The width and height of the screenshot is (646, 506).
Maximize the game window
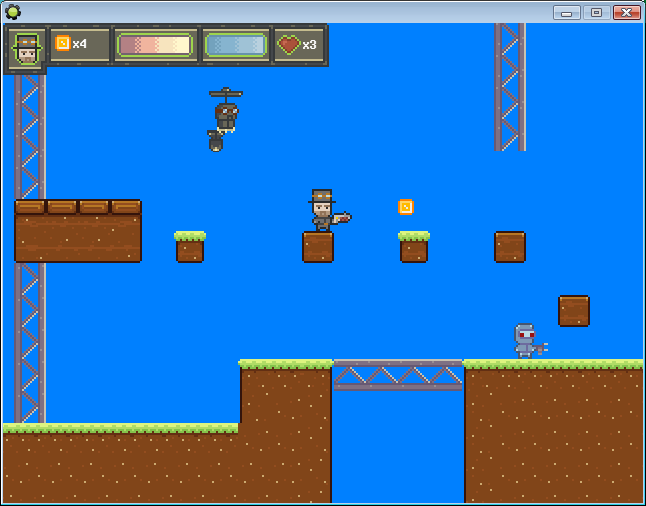coord(596,12)
